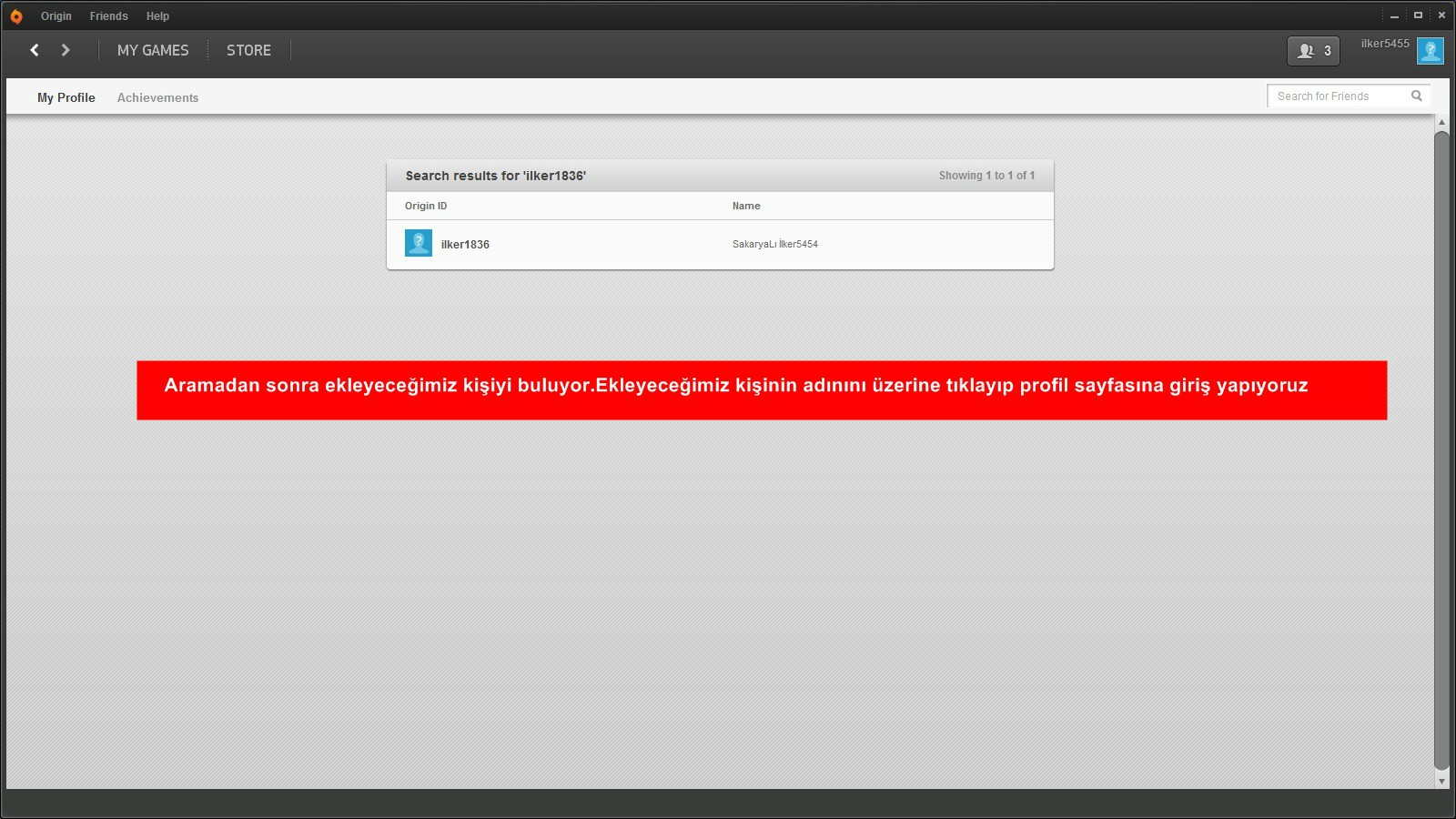The height and width of the screenshot is (819, 1456).
Task: Open the Friends menu
Action: [108, 16]
